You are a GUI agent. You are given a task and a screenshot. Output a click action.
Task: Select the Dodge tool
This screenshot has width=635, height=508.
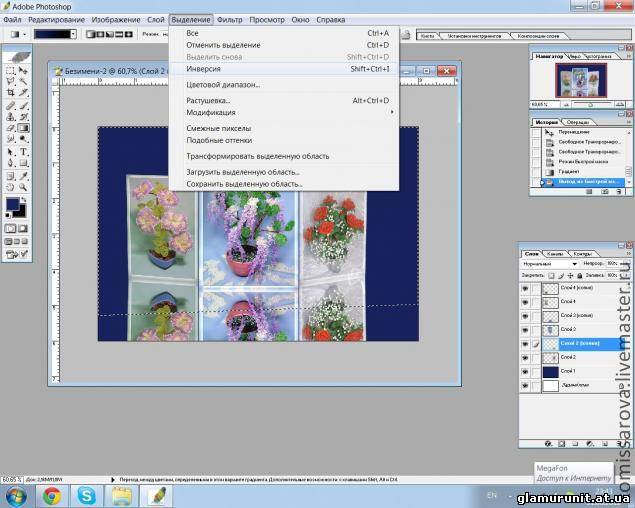(23, 139)
